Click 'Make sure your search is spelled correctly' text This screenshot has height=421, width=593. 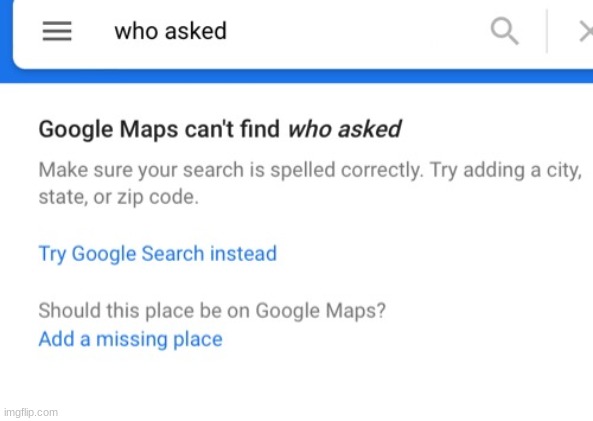tap(230, 170)
